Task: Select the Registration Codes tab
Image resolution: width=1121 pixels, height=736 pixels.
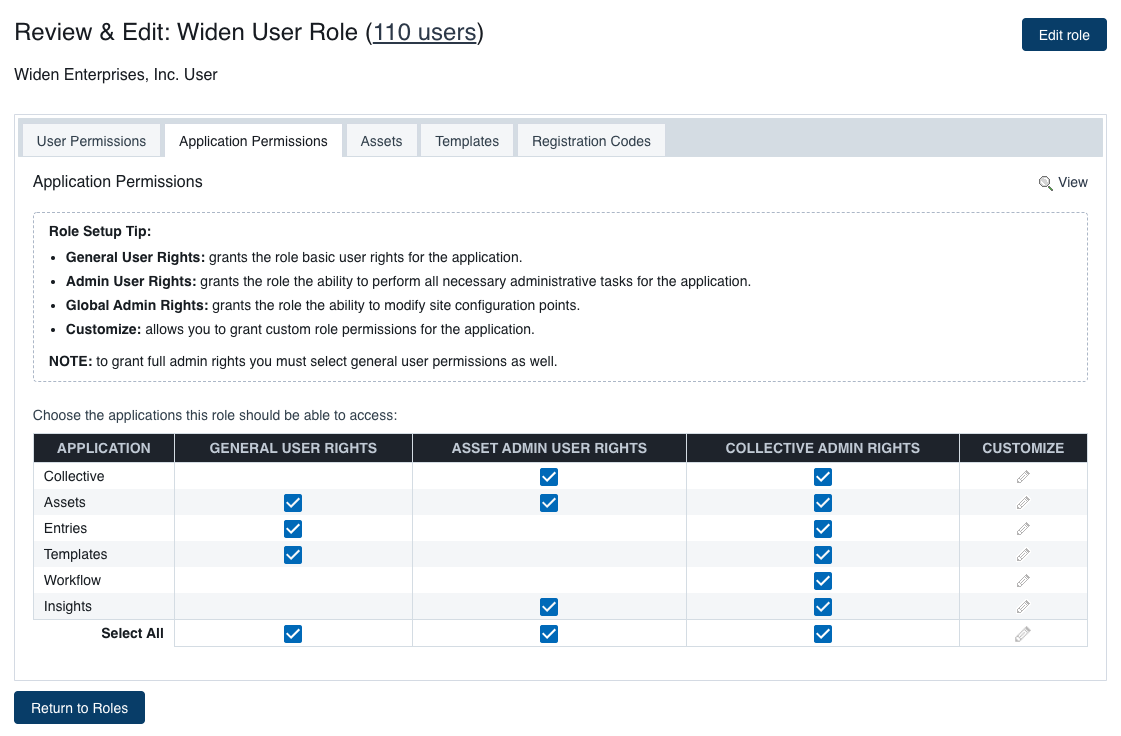Action: click(x=591, y=140)
